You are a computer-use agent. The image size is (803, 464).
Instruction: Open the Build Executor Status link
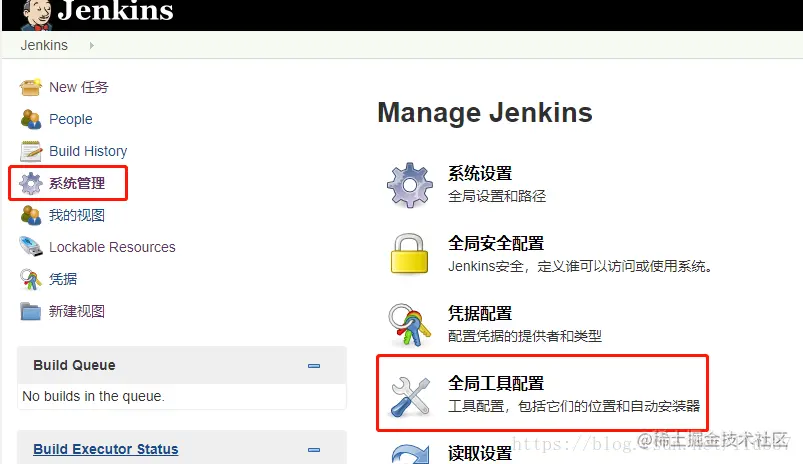[105, 449]
